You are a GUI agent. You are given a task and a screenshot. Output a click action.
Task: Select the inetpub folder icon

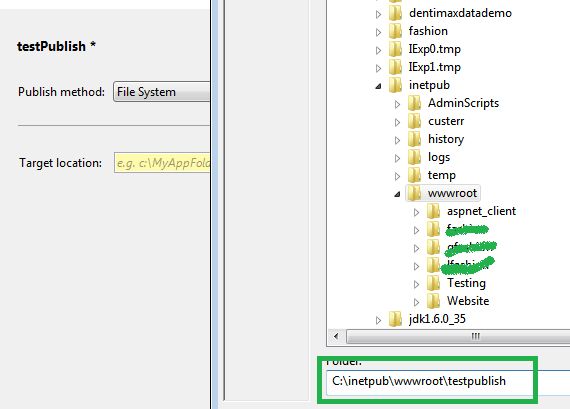(x=395, y=85)
